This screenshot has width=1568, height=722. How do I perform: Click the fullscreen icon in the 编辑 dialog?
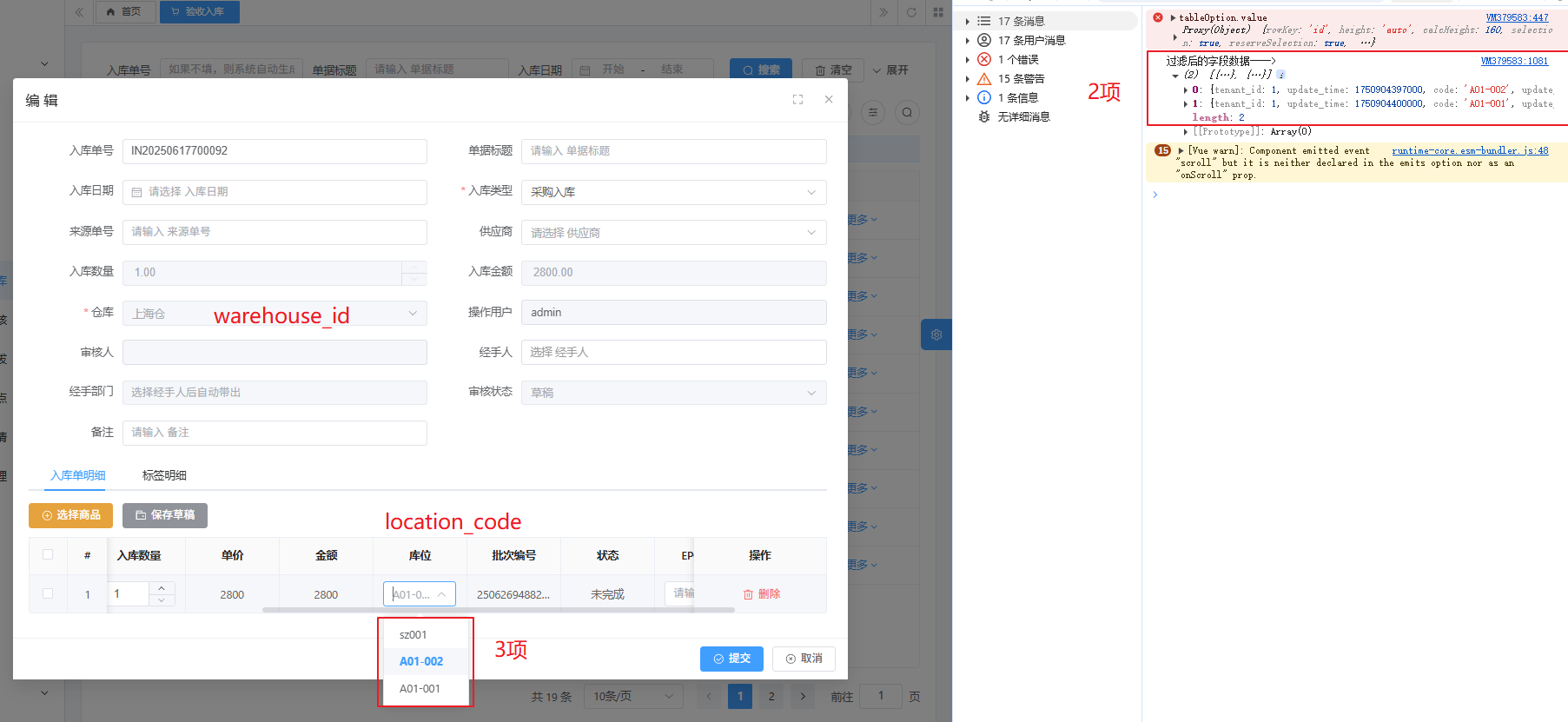(x=797, y=100)
